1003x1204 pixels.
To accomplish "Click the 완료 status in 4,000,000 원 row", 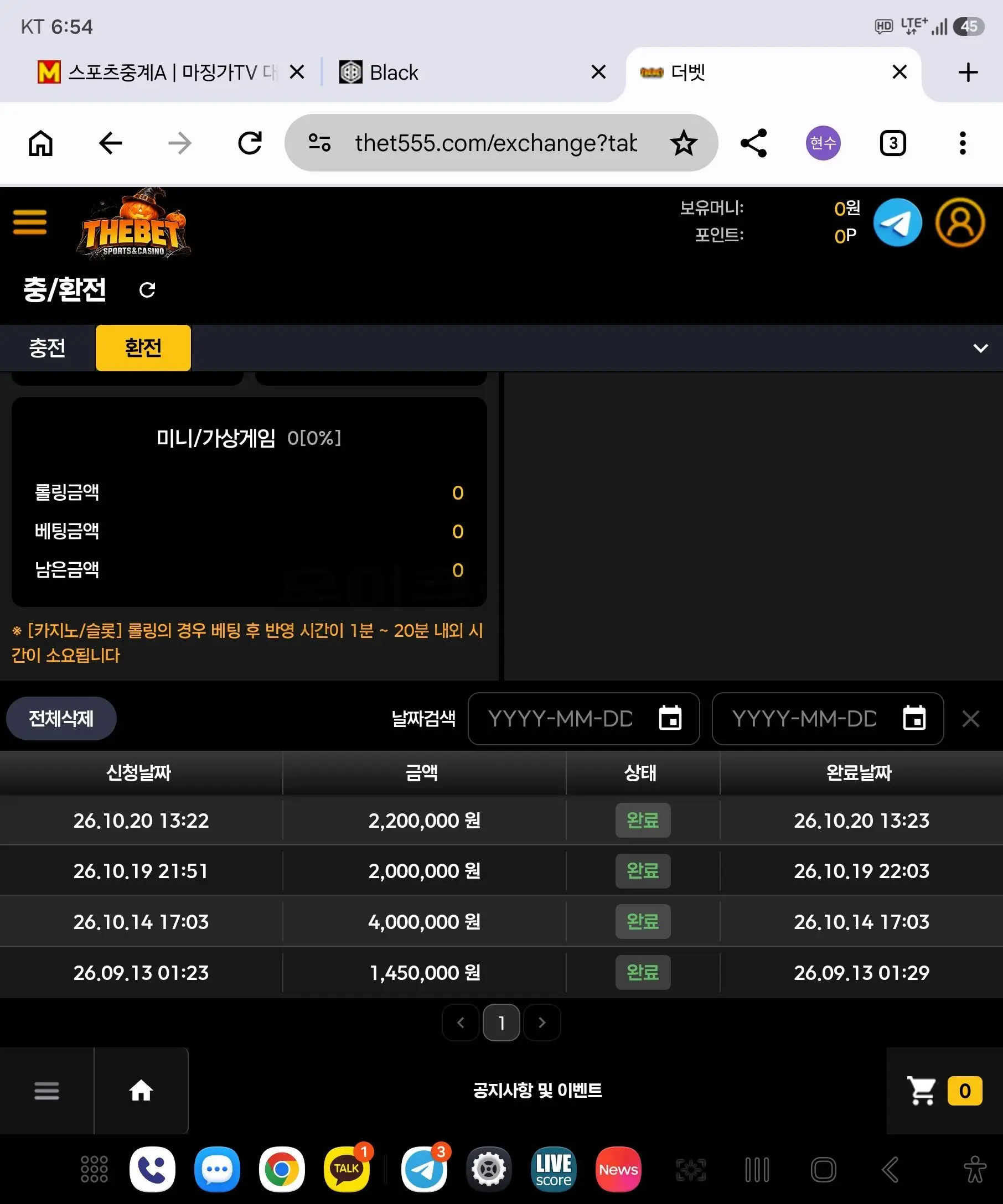I will pos(642,921).
